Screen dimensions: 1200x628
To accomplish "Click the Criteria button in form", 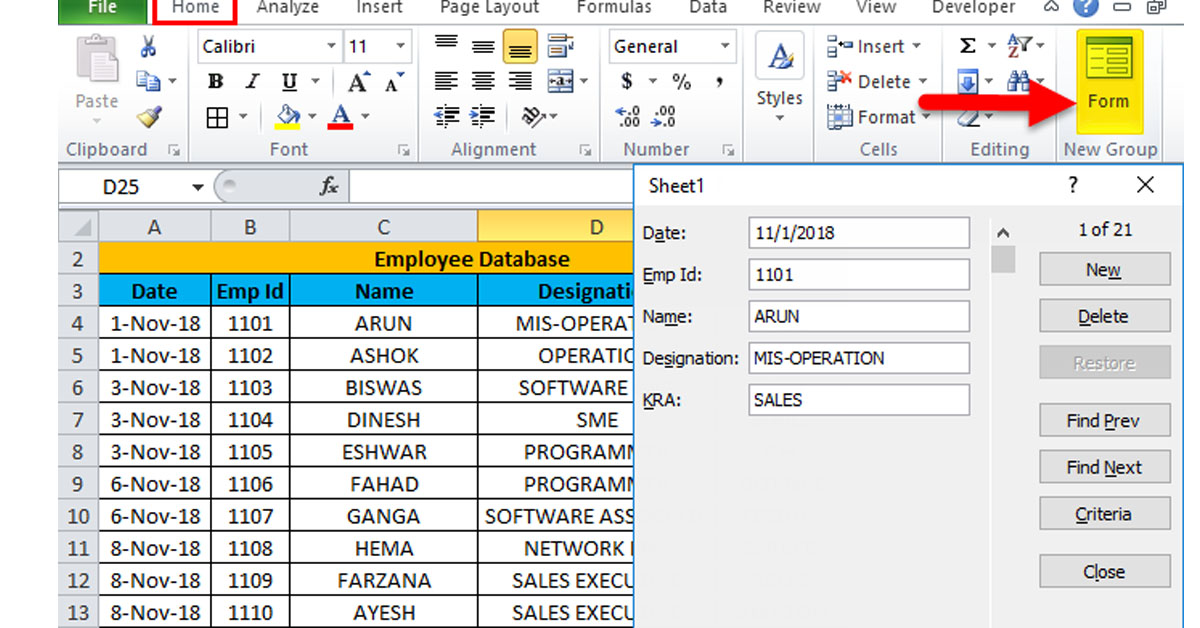I will [1104, 515].
